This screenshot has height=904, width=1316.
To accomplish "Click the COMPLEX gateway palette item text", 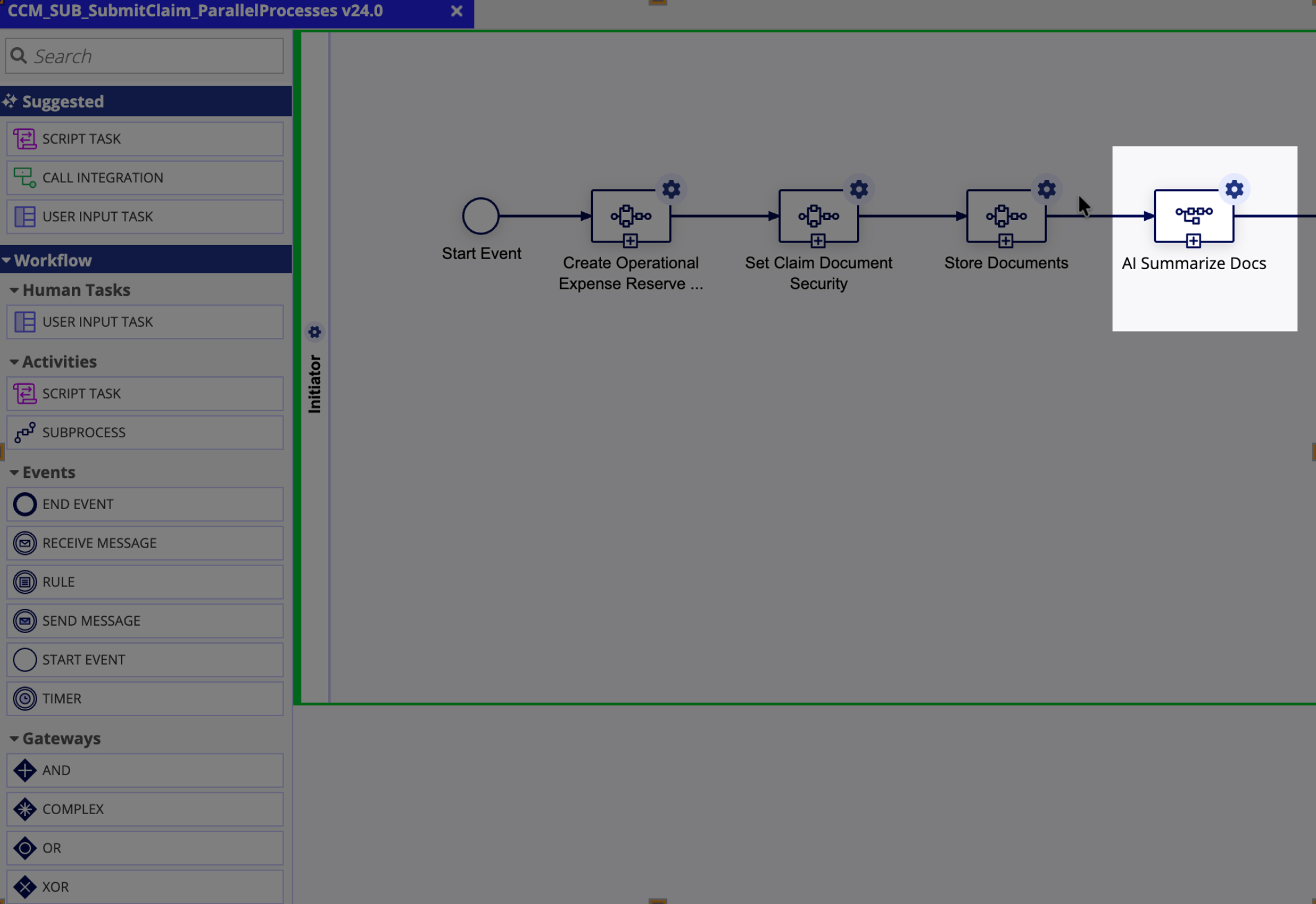I will point(73,809).
